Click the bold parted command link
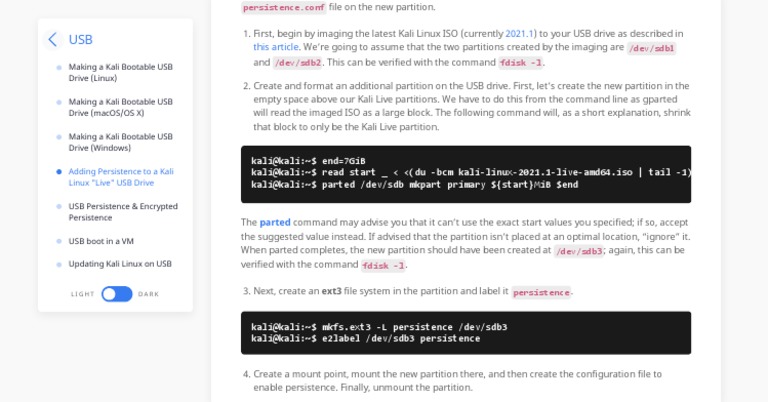The width and height of the screenshot is (768, 402). 275,222
